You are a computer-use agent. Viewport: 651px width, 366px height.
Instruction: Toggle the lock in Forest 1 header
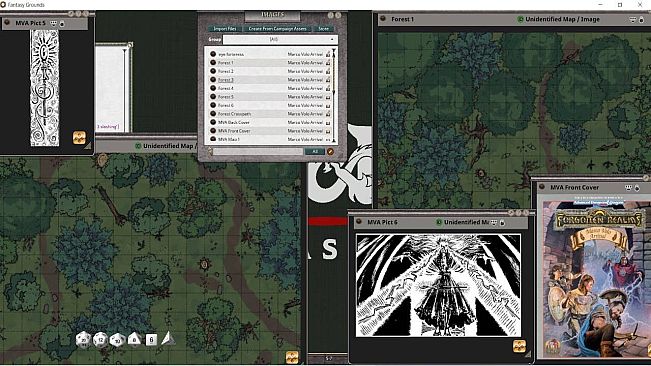coord(641,20)
